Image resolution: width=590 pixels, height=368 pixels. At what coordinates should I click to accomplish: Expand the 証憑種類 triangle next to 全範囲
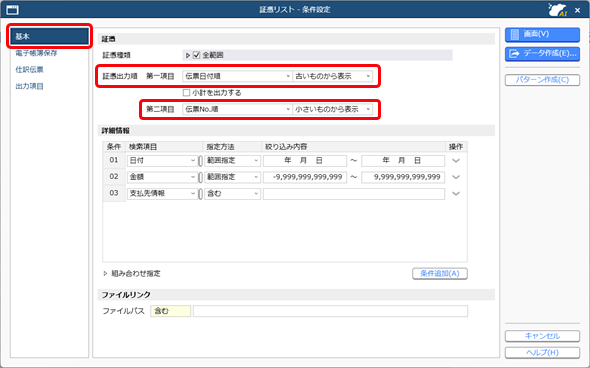pos(188,55)
